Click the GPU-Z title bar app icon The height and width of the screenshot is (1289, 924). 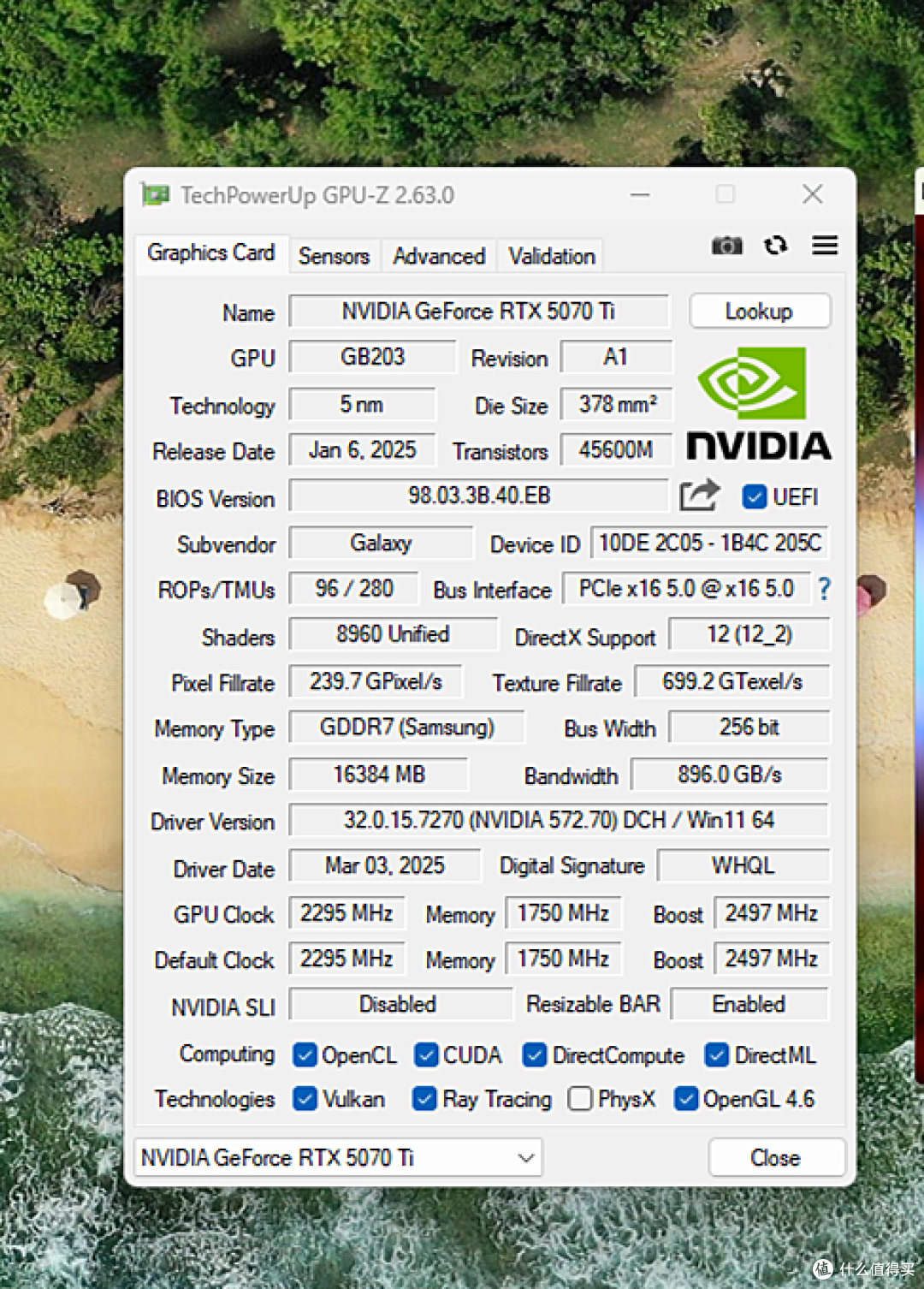pyautogui.click(x=155, y=195)
